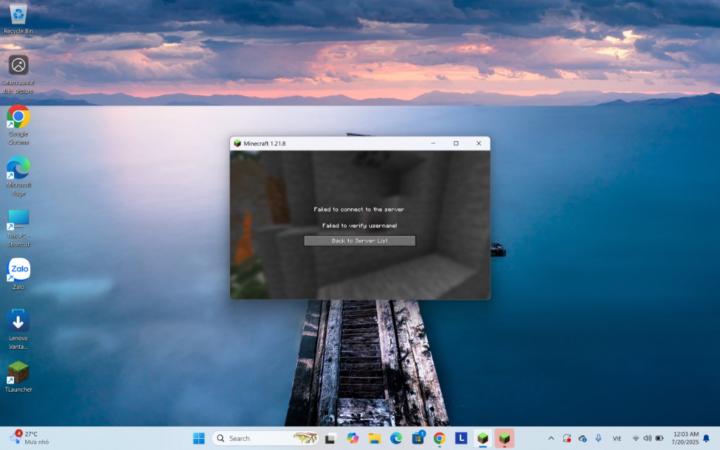Open Google Chrome desktop shortcut
Viewport: 720px width, 450px height.
coord(18,125)
